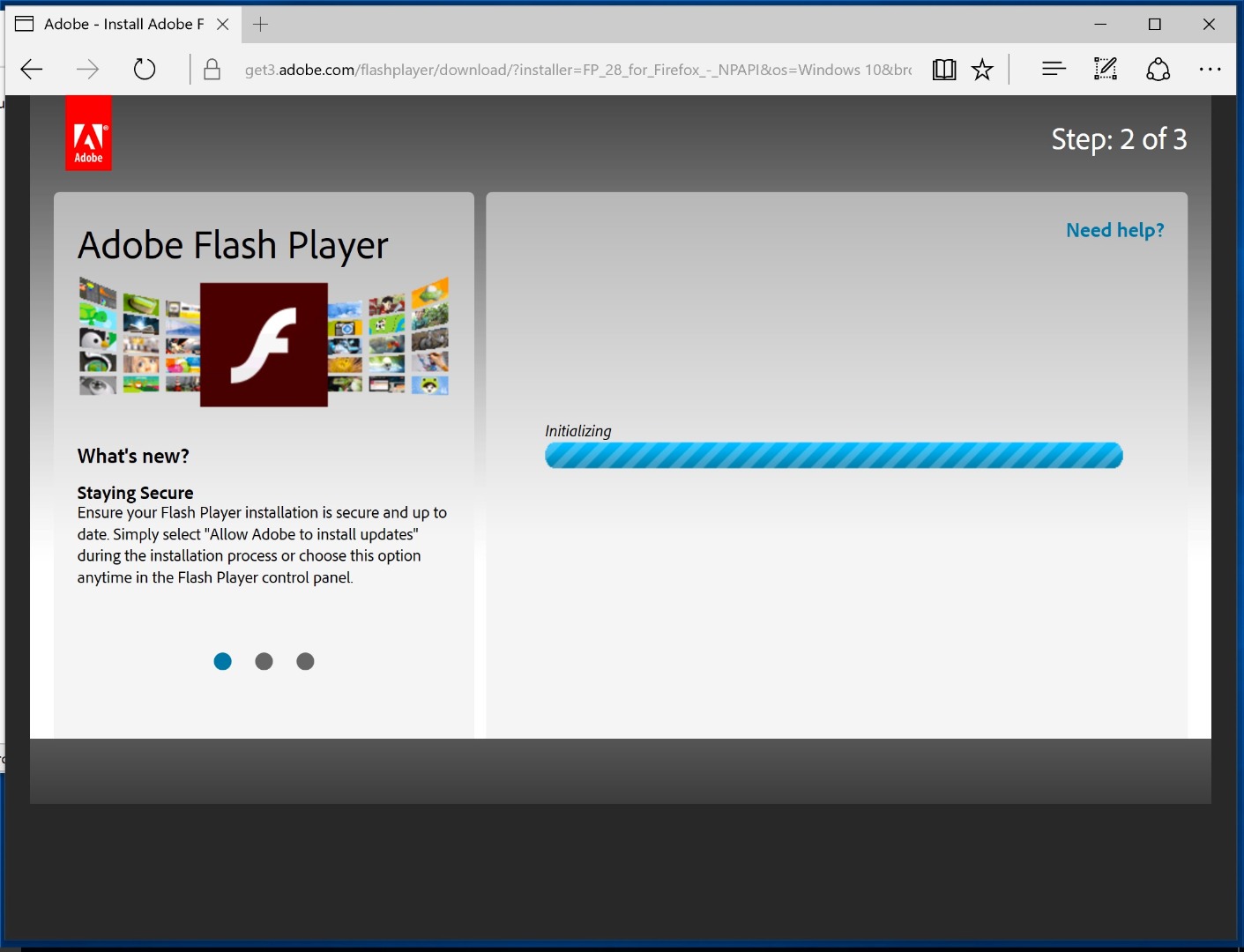Image resolution: width=1244 pixels, height=952 pixels.
Task: Minimize the Edge browser window
Action: click(1100, 24)
